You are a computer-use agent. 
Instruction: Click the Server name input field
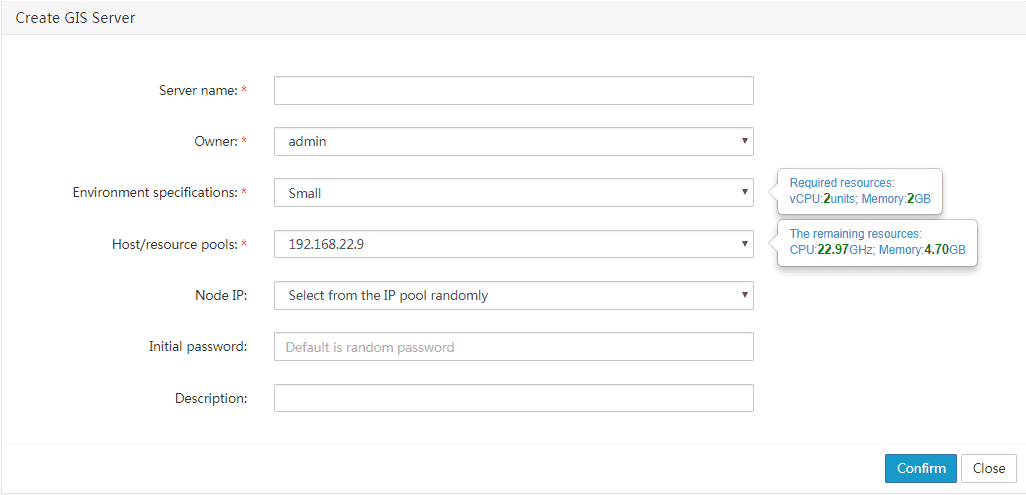pos(514,90)
